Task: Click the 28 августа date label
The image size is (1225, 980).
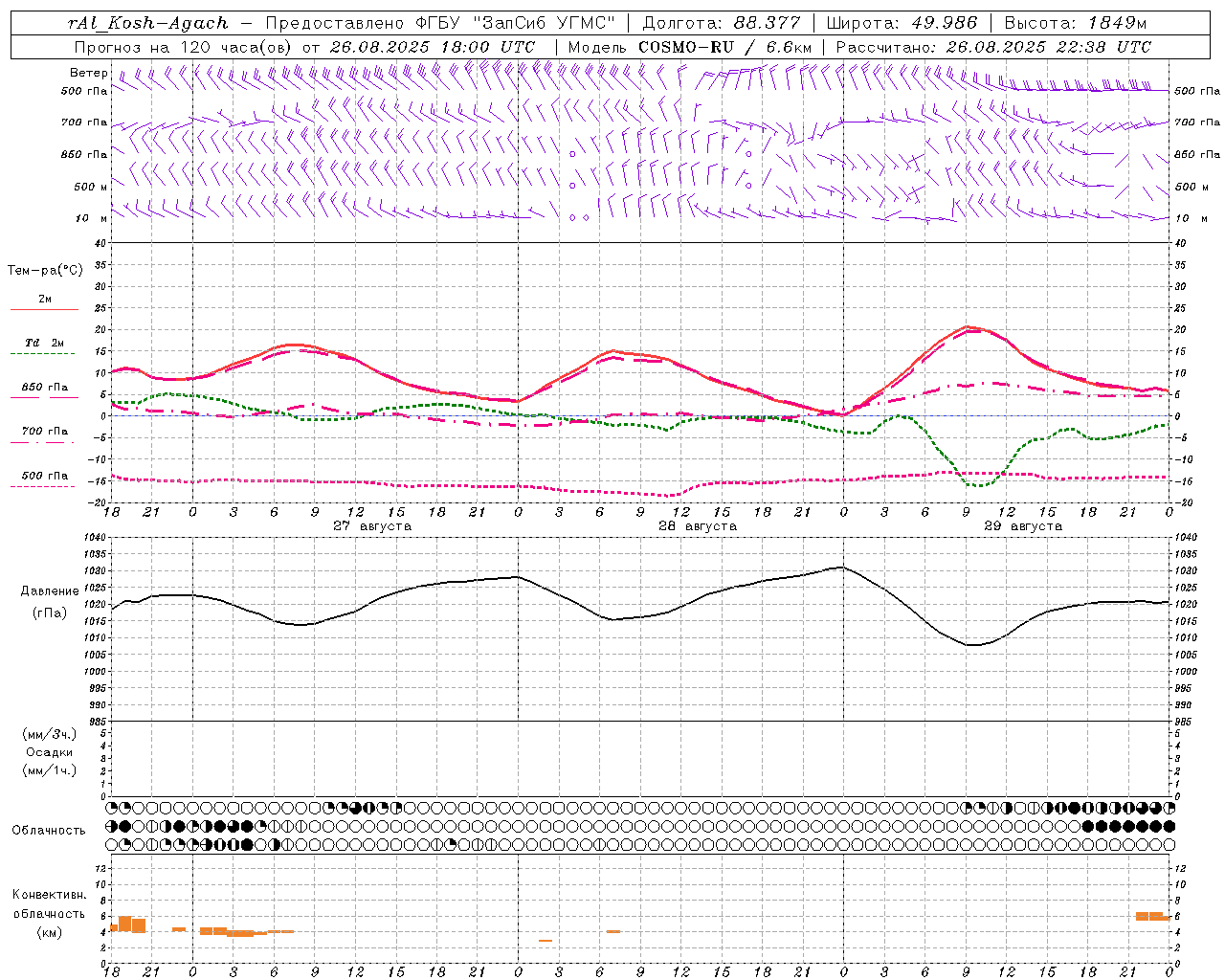Action: point(698,526)
